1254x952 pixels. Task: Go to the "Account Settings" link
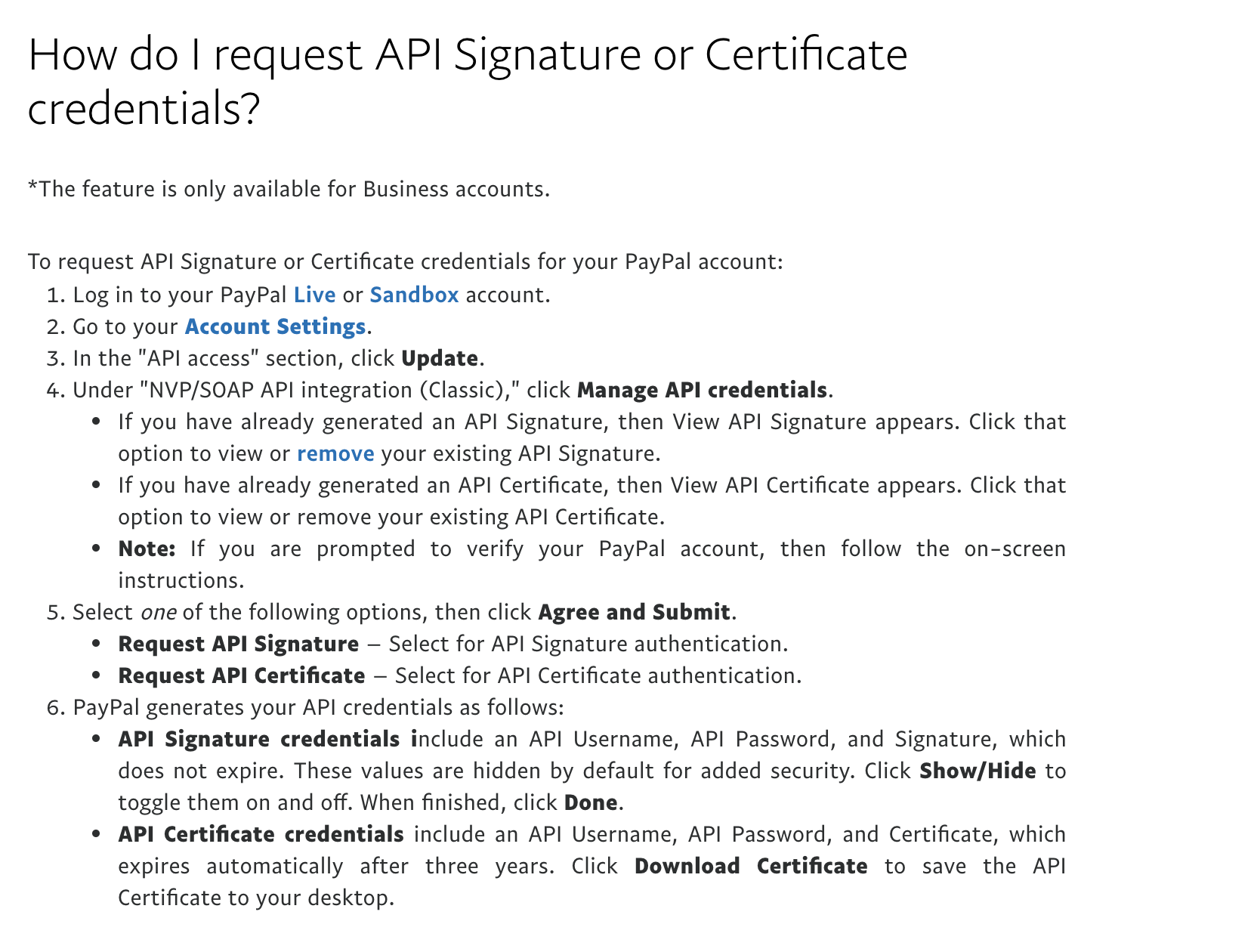[275, 326]
